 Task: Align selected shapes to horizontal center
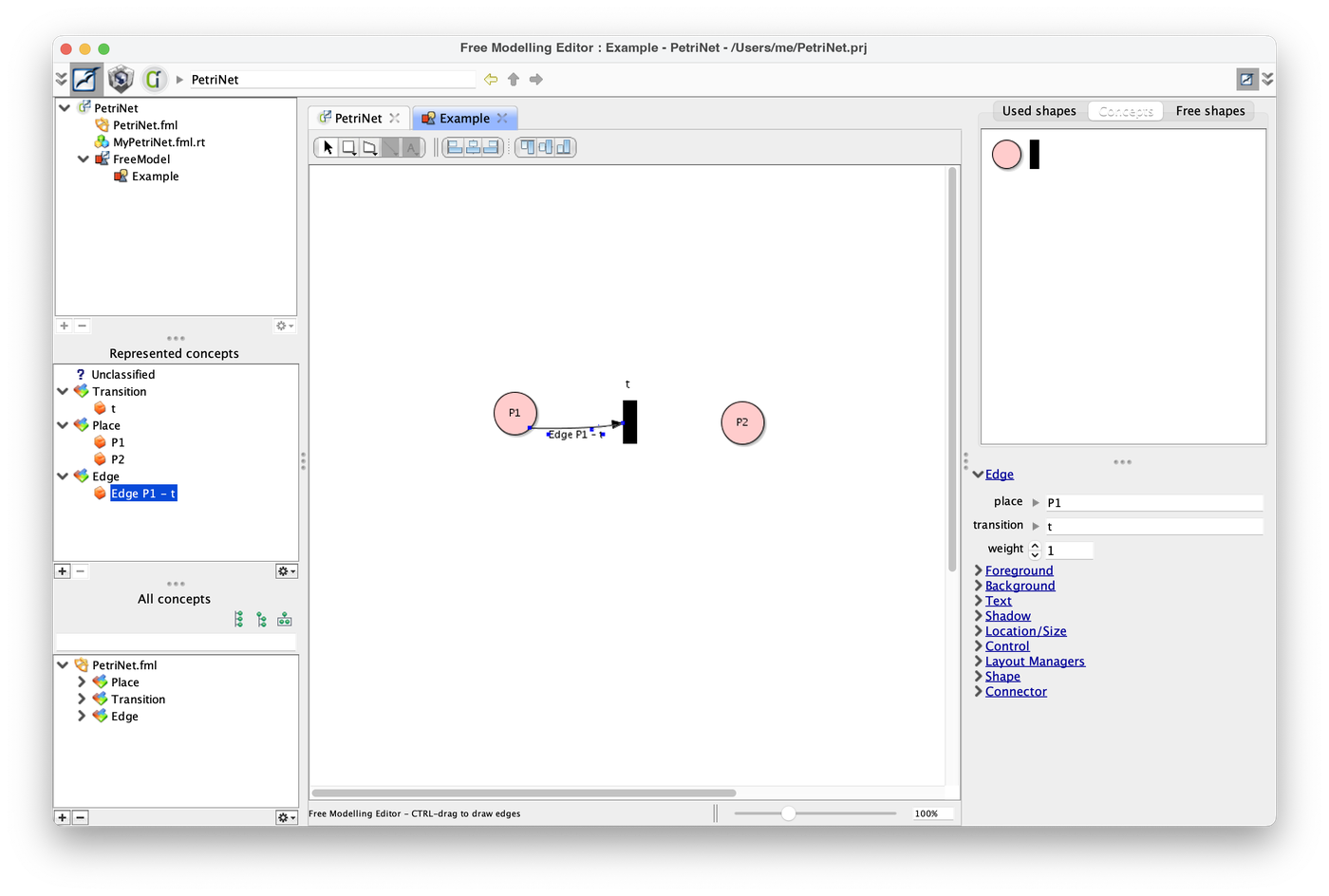pos(473,147)
